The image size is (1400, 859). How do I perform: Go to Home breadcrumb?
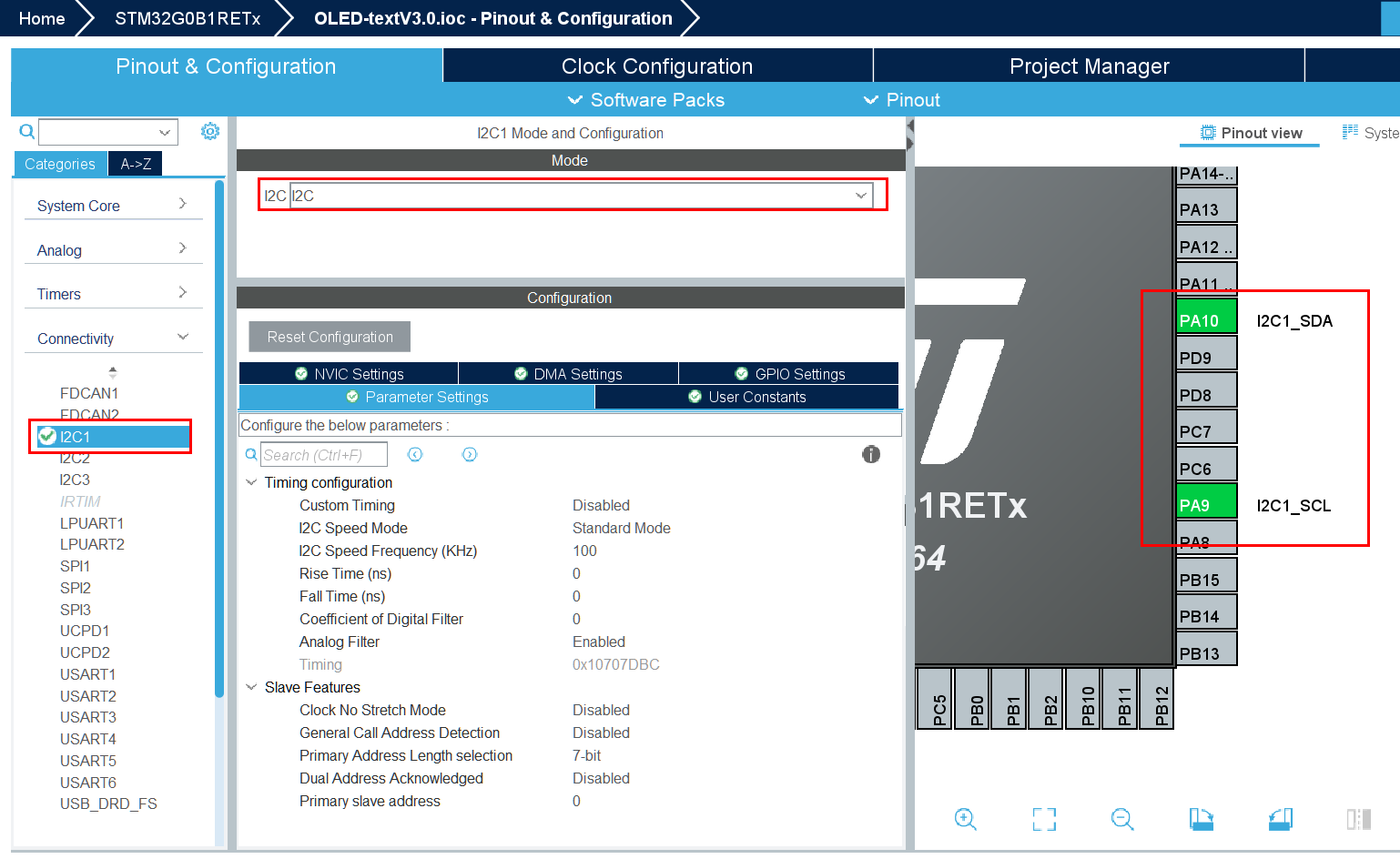pos(42,18)
